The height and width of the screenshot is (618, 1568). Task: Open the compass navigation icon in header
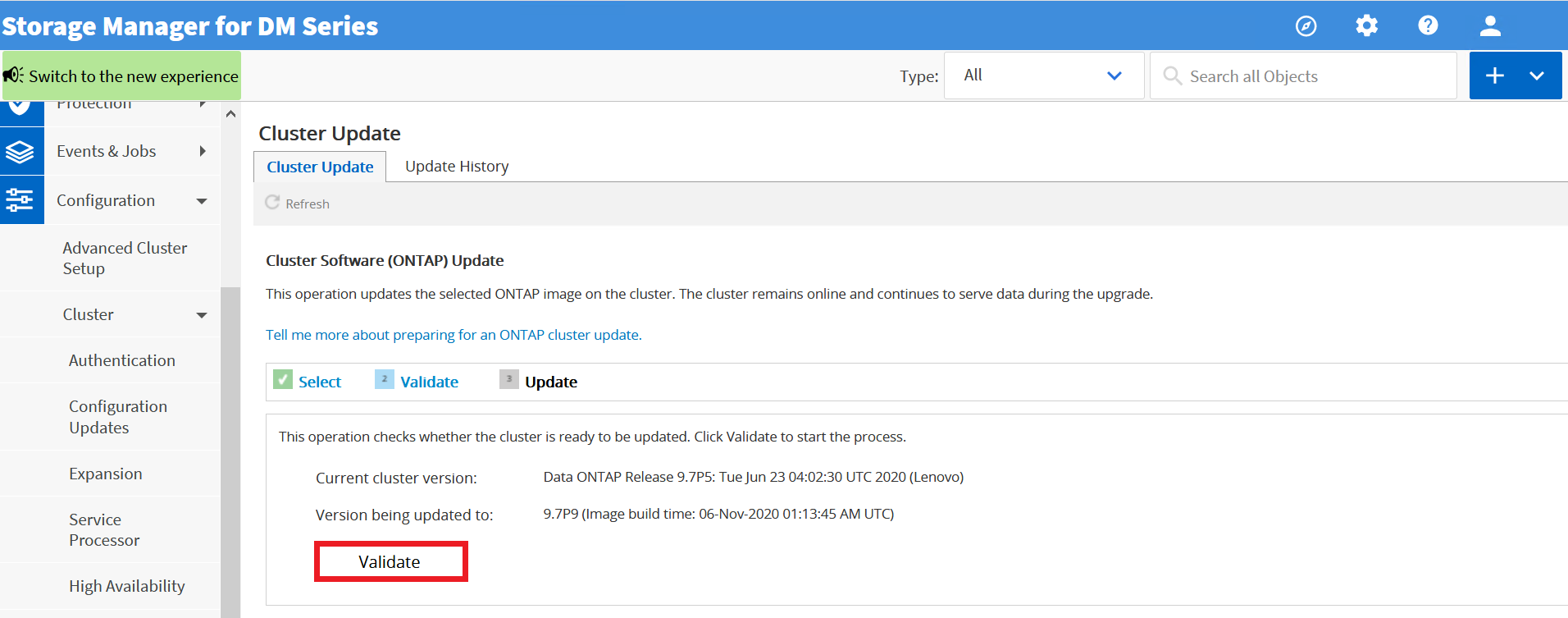(x=1306, y=26)
